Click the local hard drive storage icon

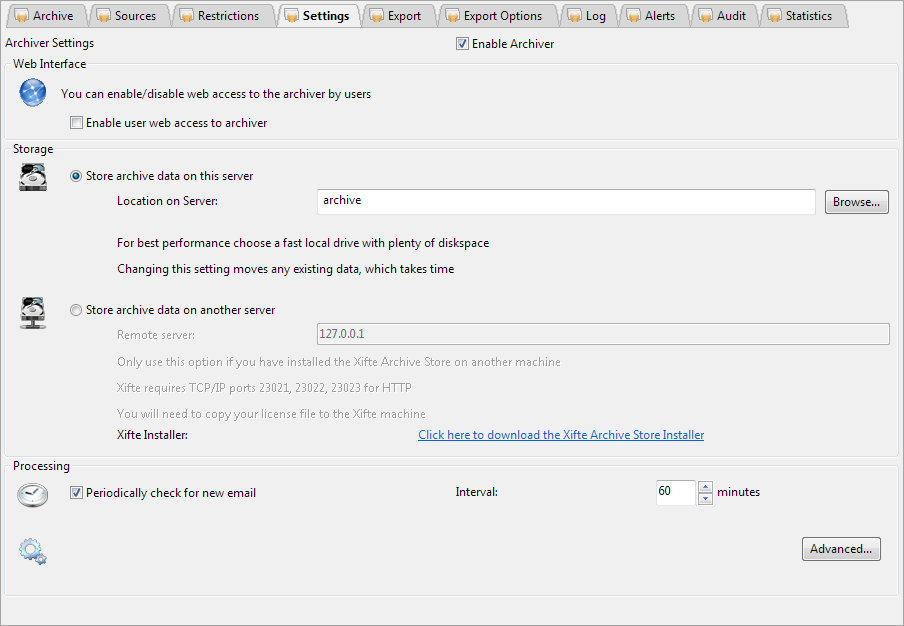click(33, 178)
